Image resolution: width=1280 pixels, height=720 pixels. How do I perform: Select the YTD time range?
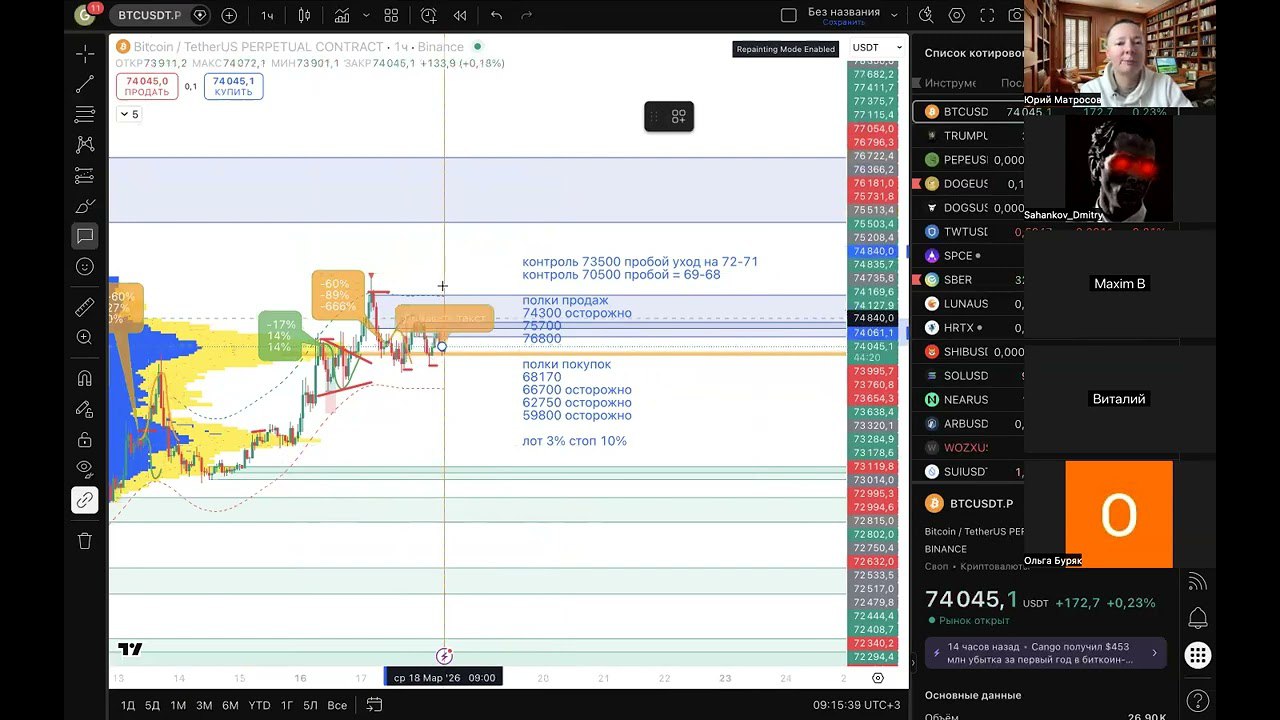pos(259,705)
